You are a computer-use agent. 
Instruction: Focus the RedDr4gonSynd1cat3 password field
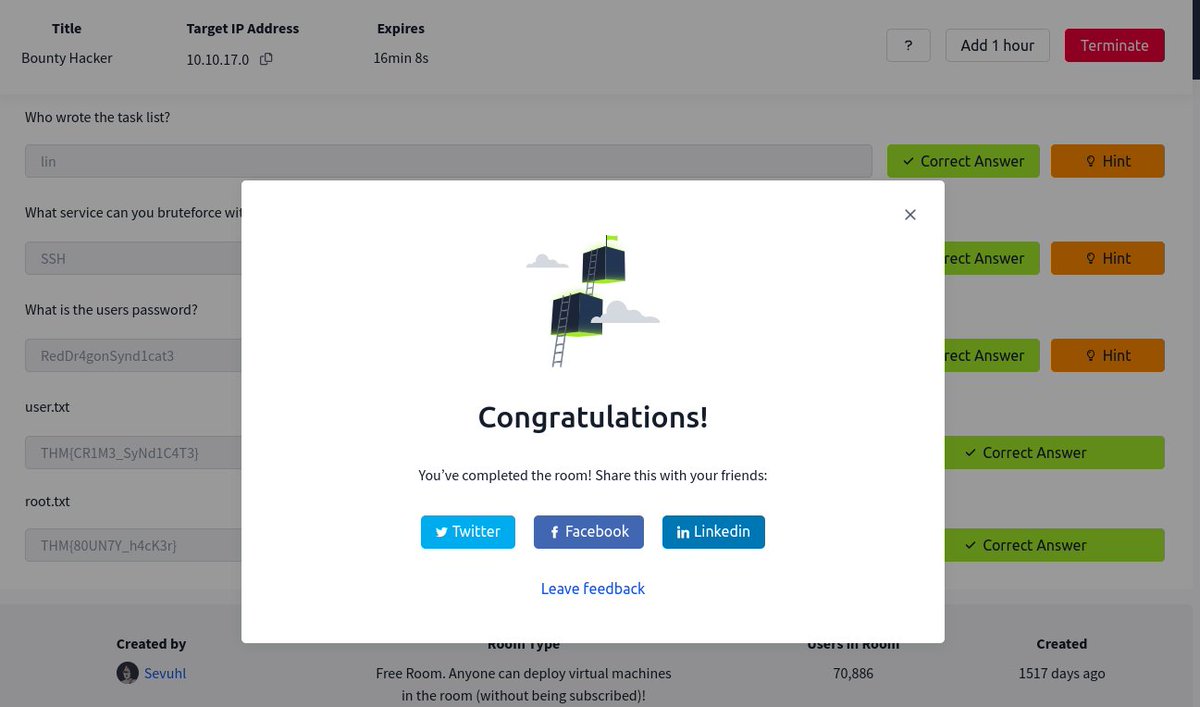coord(133,355)
